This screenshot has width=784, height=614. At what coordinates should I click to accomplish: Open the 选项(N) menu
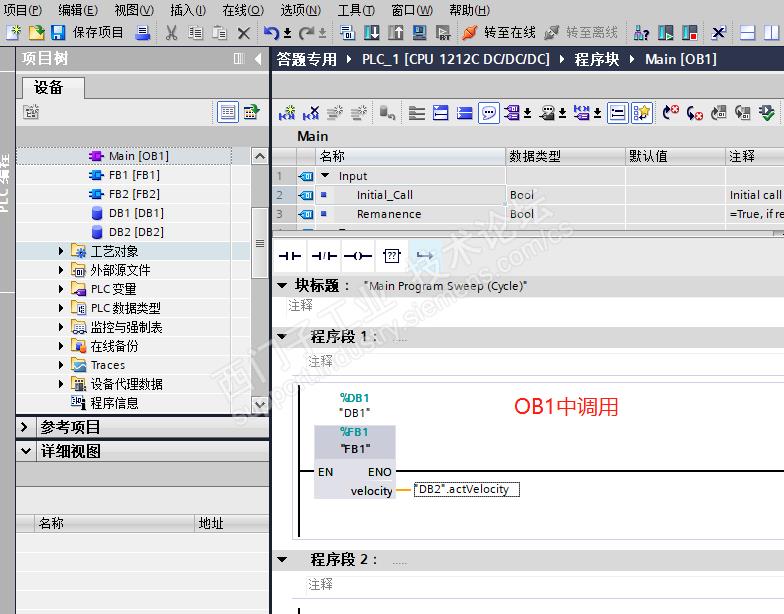tap(300, 10)
